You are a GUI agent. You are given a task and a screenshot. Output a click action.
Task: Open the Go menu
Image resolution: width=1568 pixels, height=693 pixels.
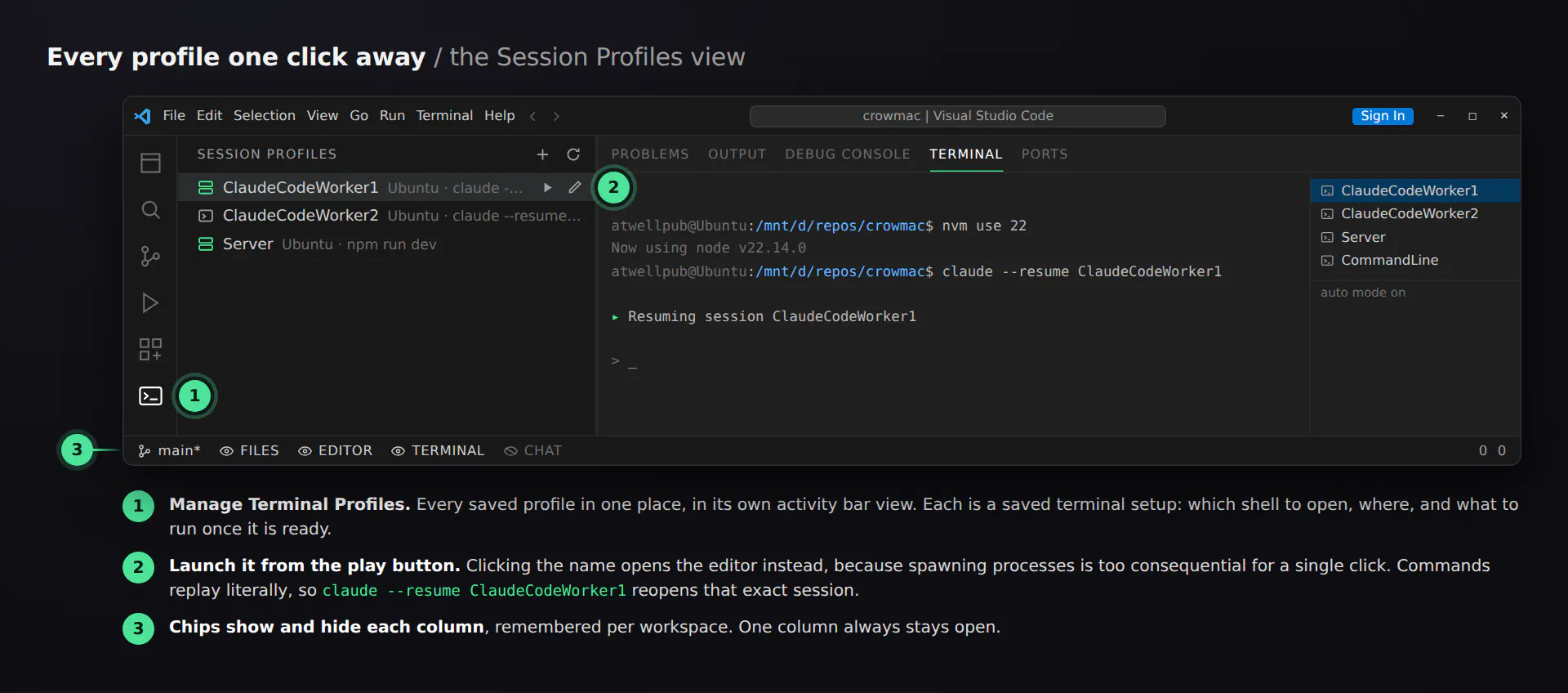pyautogui.click(x=359, y=116)
